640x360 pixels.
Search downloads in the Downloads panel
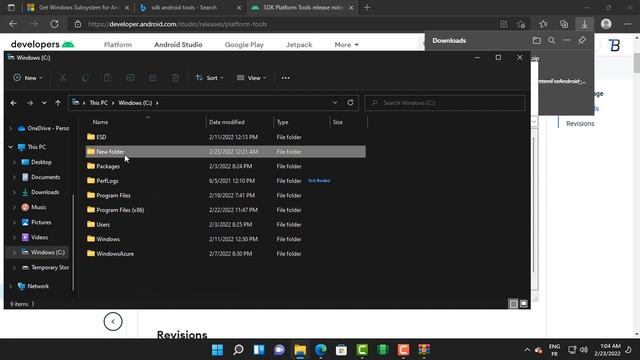(x=551, y=40)
